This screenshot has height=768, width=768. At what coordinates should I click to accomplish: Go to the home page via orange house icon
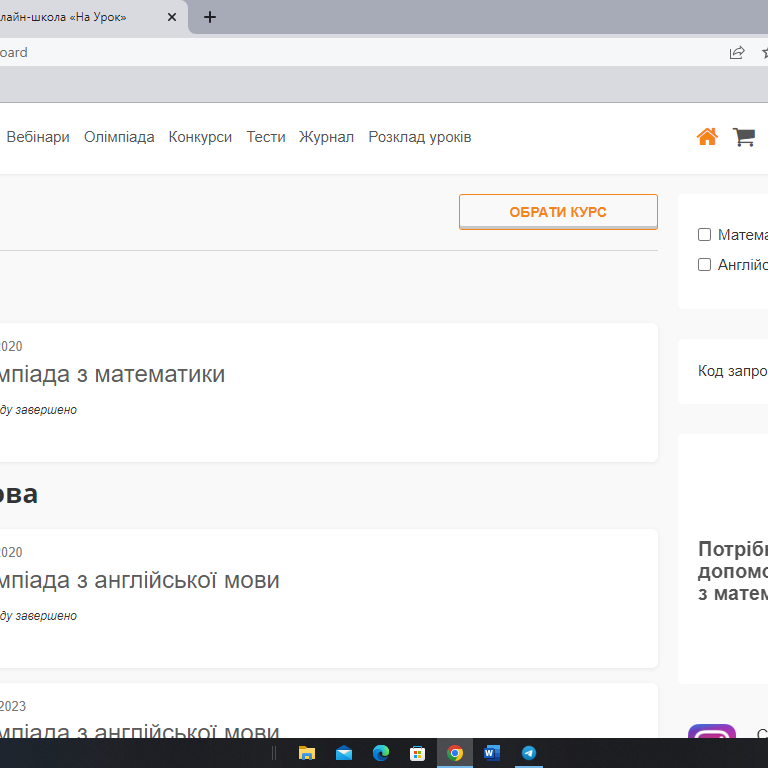coord(707,137)
